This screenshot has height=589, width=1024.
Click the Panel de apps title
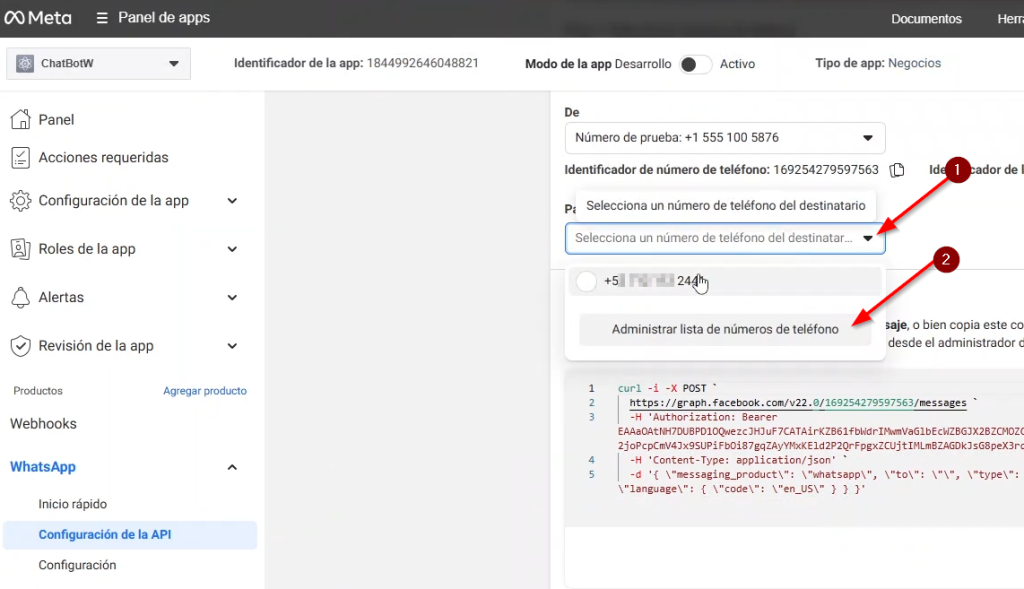pyautogui.click(x=164, y=18)
